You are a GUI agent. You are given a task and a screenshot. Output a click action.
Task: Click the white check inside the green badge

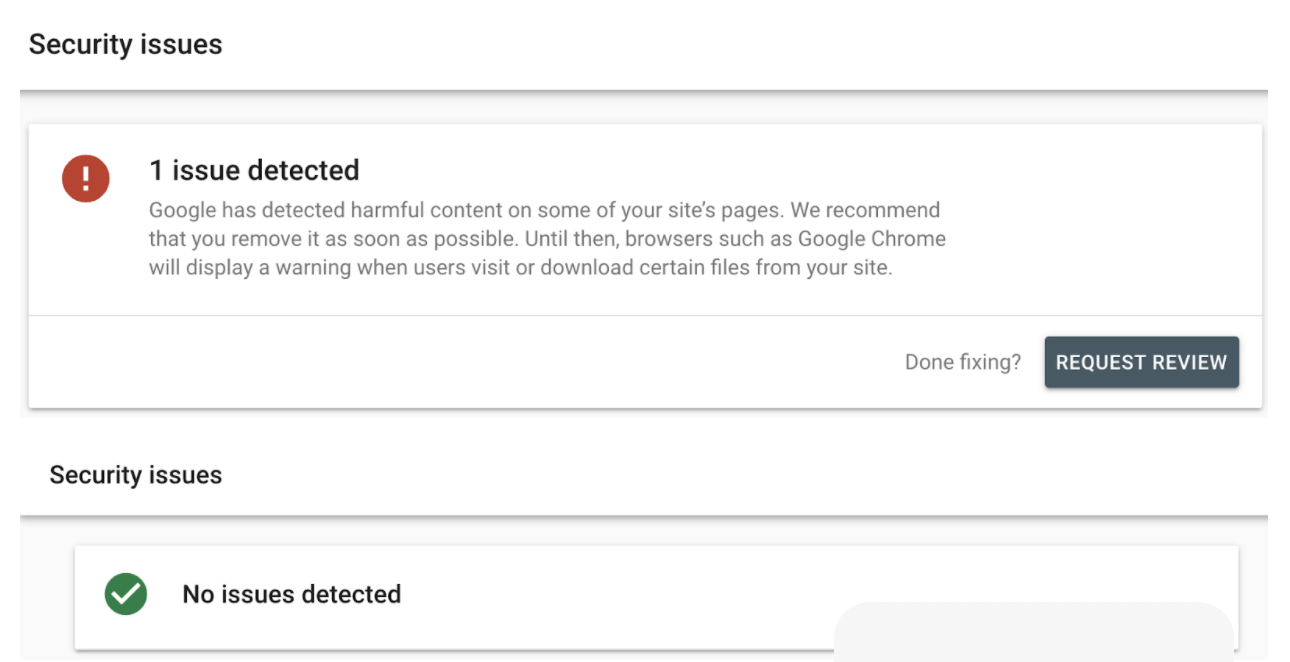[125, 594]
